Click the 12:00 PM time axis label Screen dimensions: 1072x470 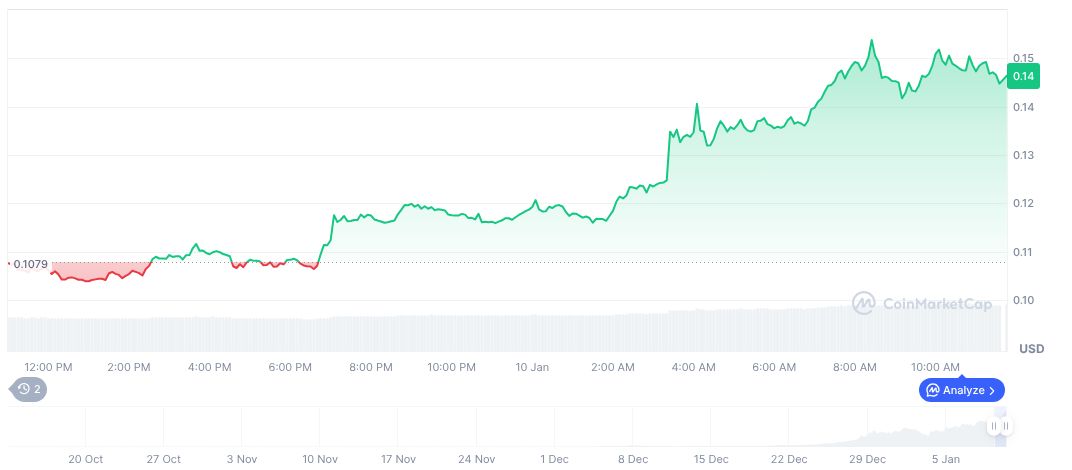point(47,367)
